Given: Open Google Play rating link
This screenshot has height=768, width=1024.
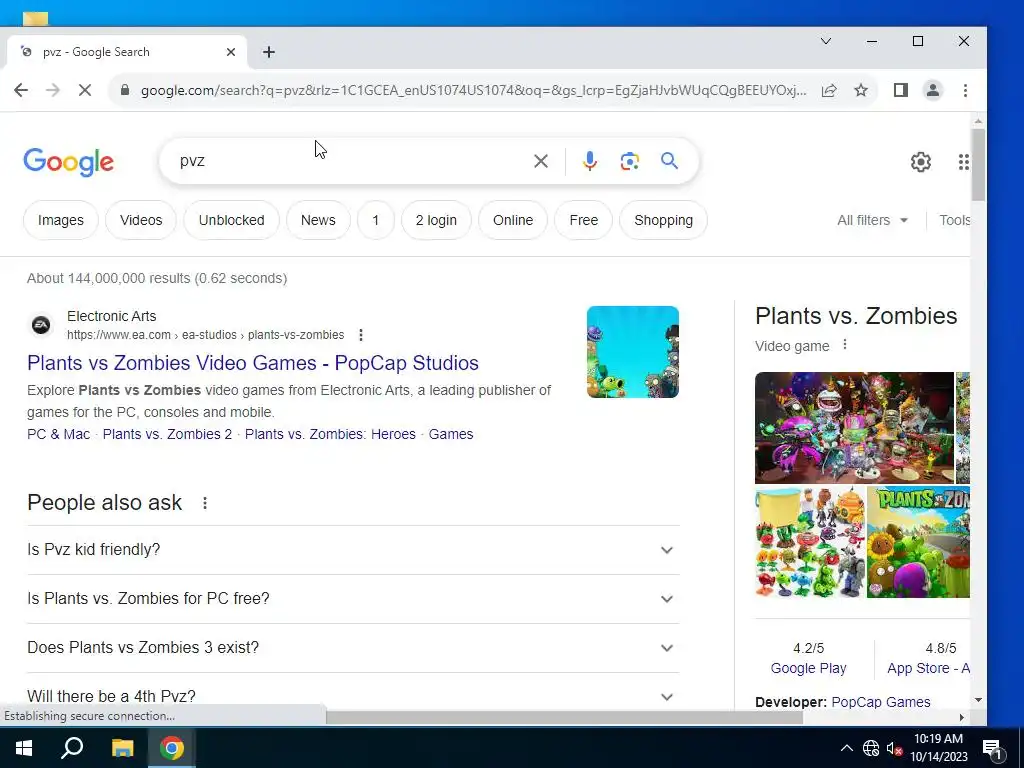Looking at the screenshot, I should [x=808, y=668].
